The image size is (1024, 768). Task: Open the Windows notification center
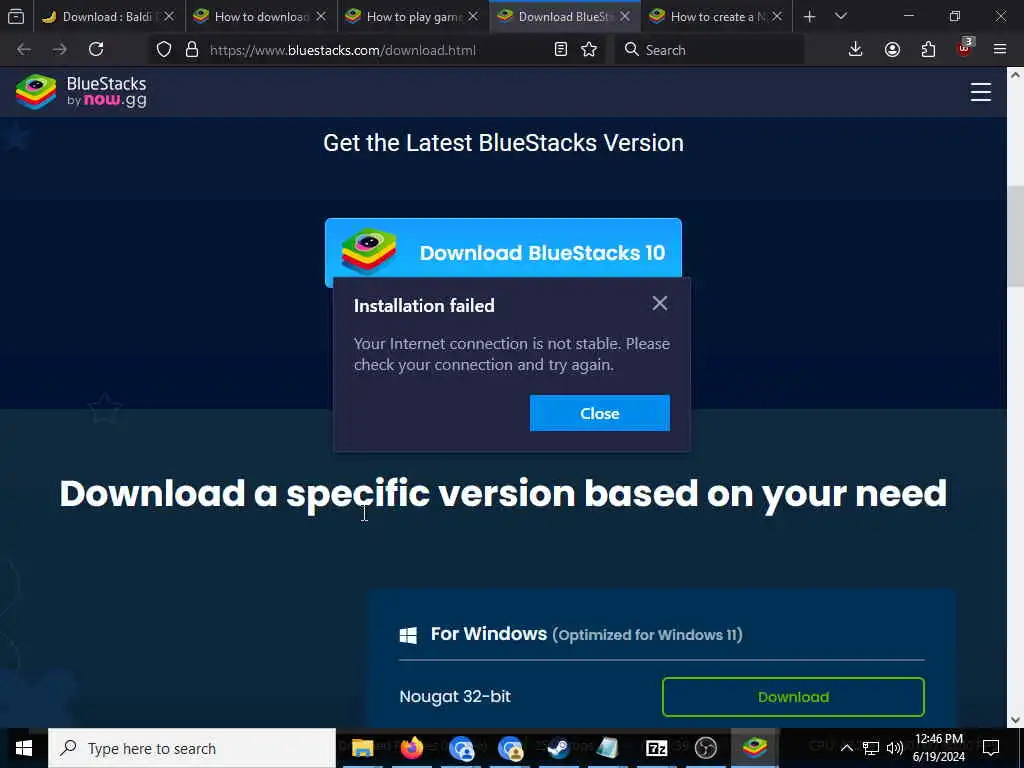point(991,748)
